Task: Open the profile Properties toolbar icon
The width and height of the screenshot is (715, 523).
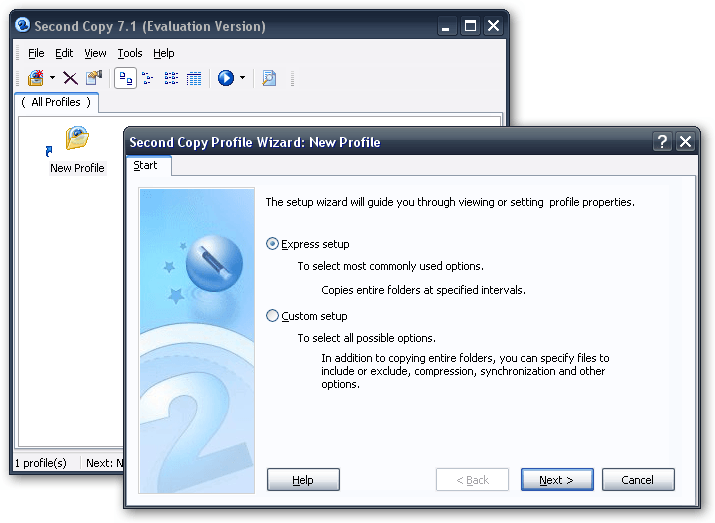Action: coord(94,78)
